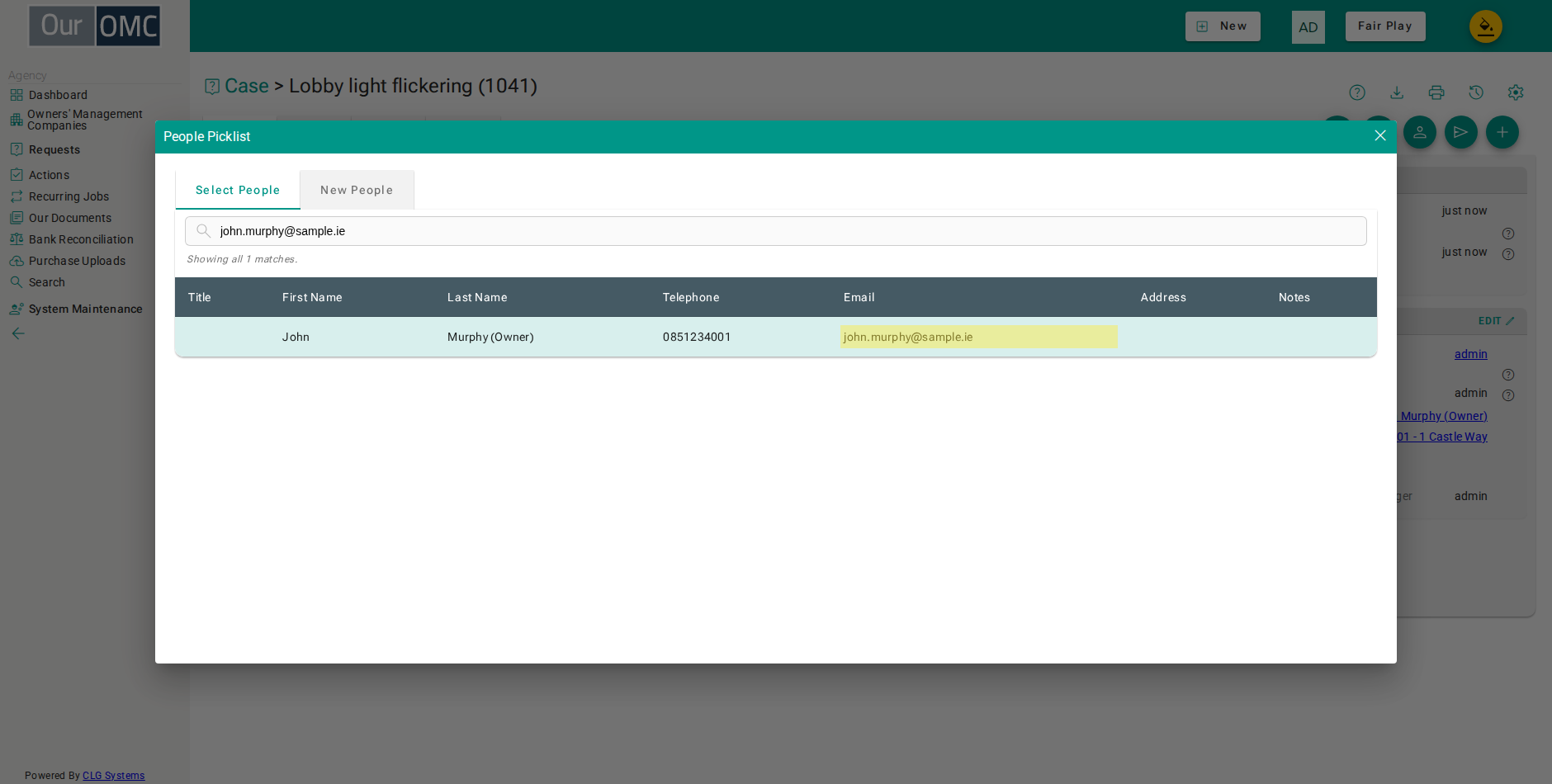Open Requests in the sidebar

(x=54, y=149)
